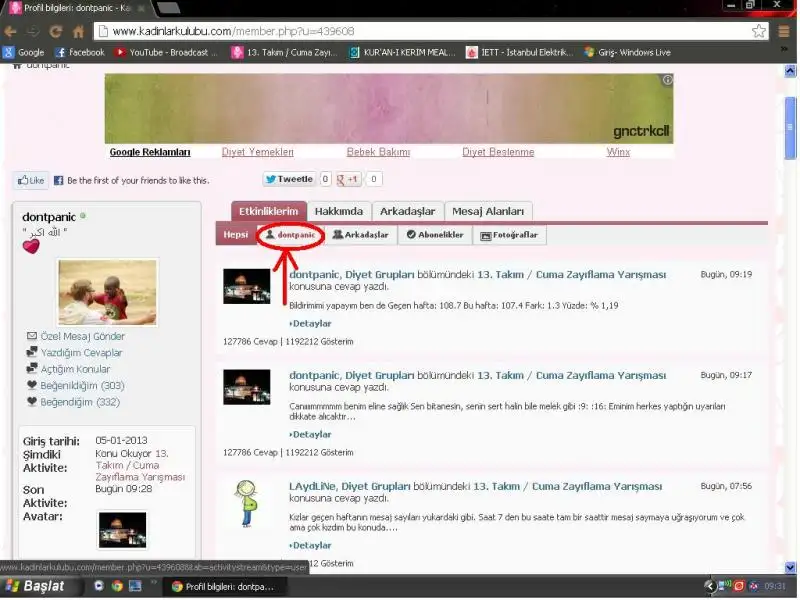The height and width of the screenshot is (600, 800).
Task: Select the Arkadaşlar activity filter
Action: pos(361,235)
